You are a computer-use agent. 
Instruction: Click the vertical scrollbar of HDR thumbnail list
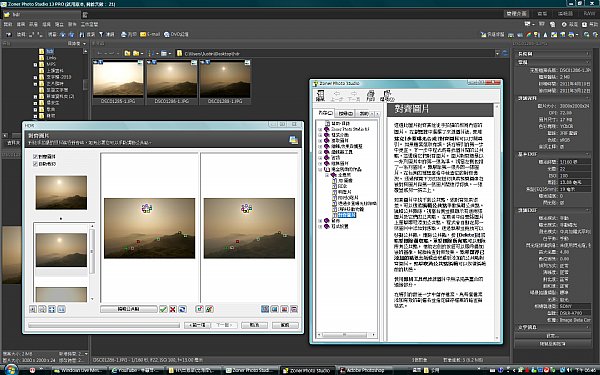click(x=92, y=262)
